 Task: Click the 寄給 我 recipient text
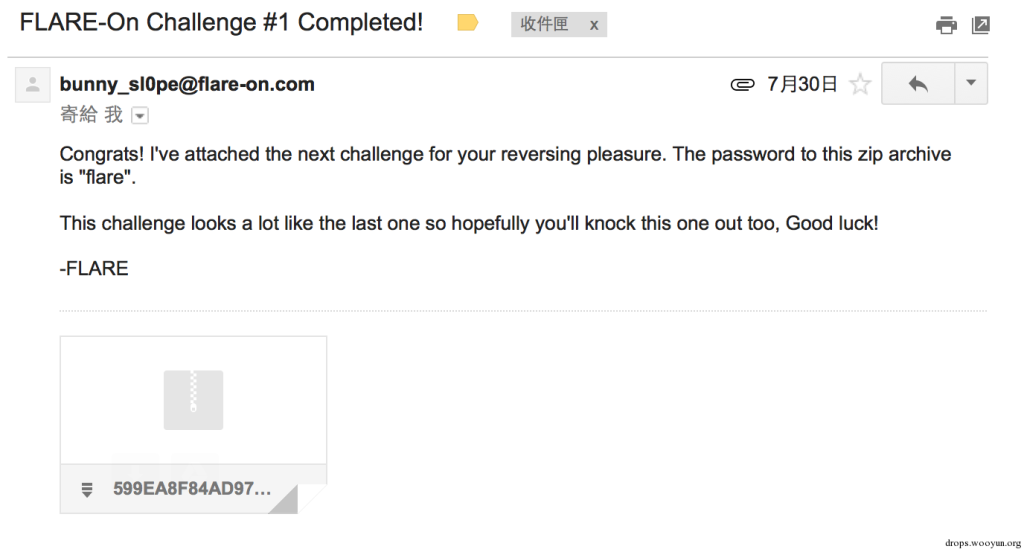pos(91,115)
